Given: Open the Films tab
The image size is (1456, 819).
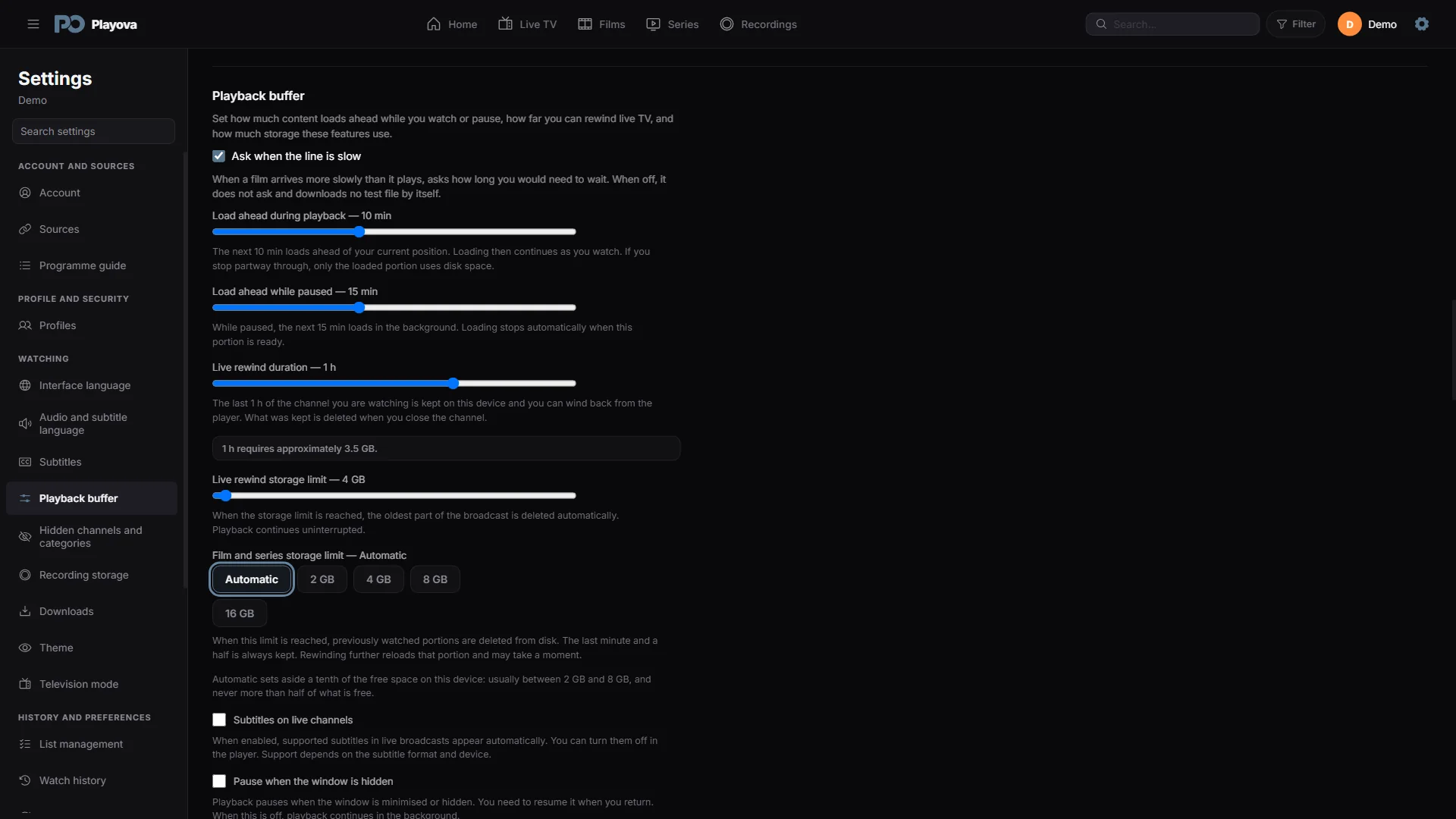Looking at the screenshot, I should pos(601,24).
